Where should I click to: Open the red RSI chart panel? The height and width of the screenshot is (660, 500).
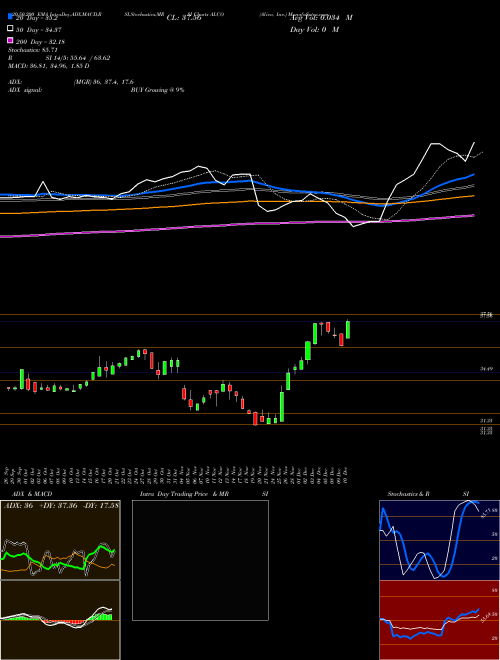coord(439,620)
